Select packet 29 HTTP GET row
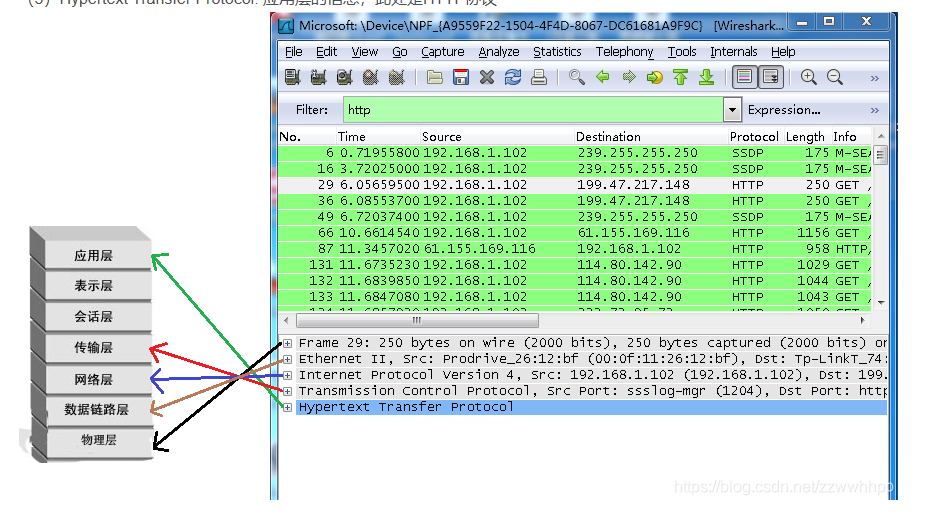The height and width of the screenshot is (523, 927). (x=575, y=185)
